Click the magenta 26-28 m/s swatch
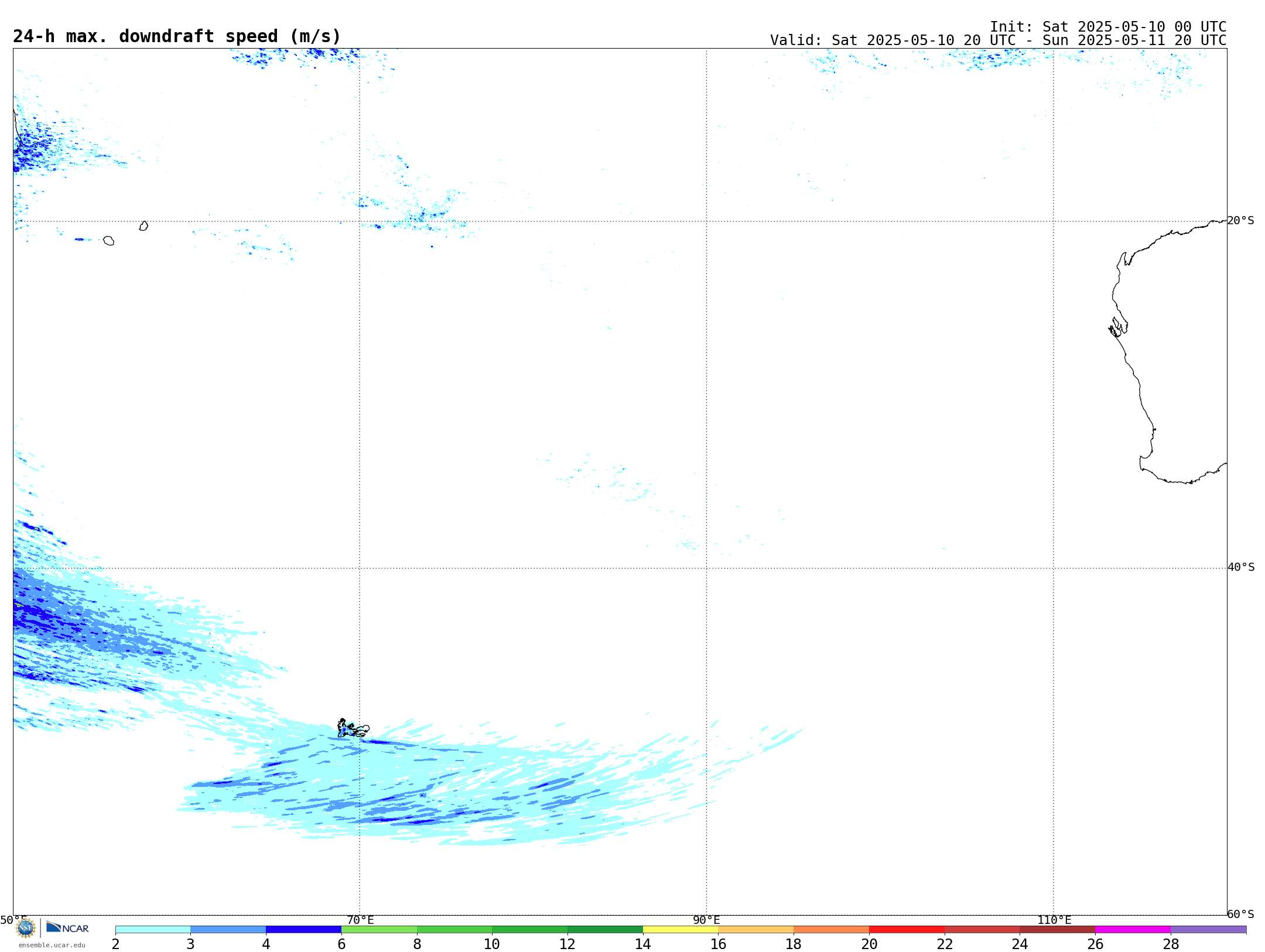1265x952 pixels. (1133, 930)
